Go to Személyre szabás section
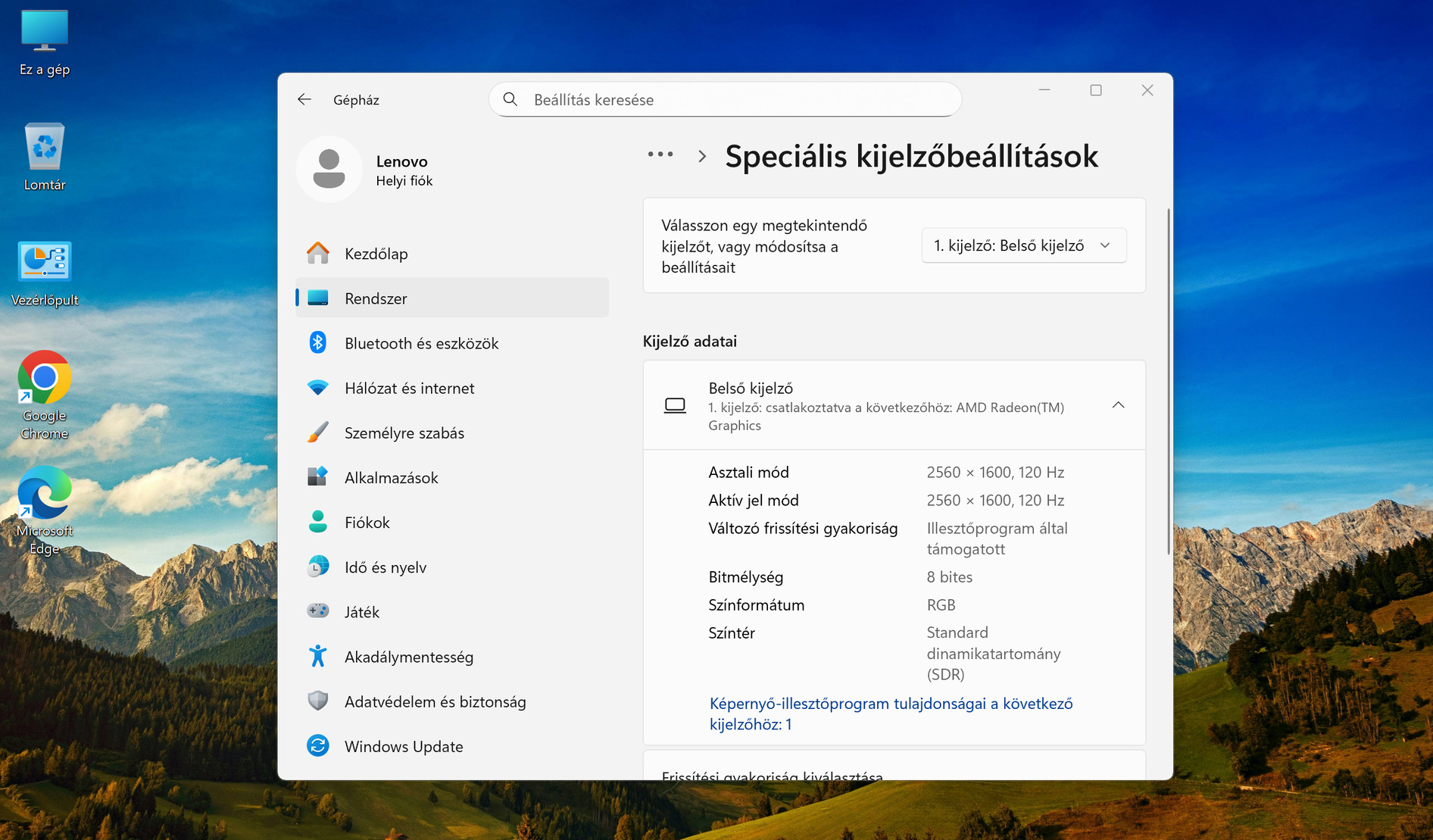Image resolution: width=1433 pixels, height=840 pixels. tap(404, 432)
